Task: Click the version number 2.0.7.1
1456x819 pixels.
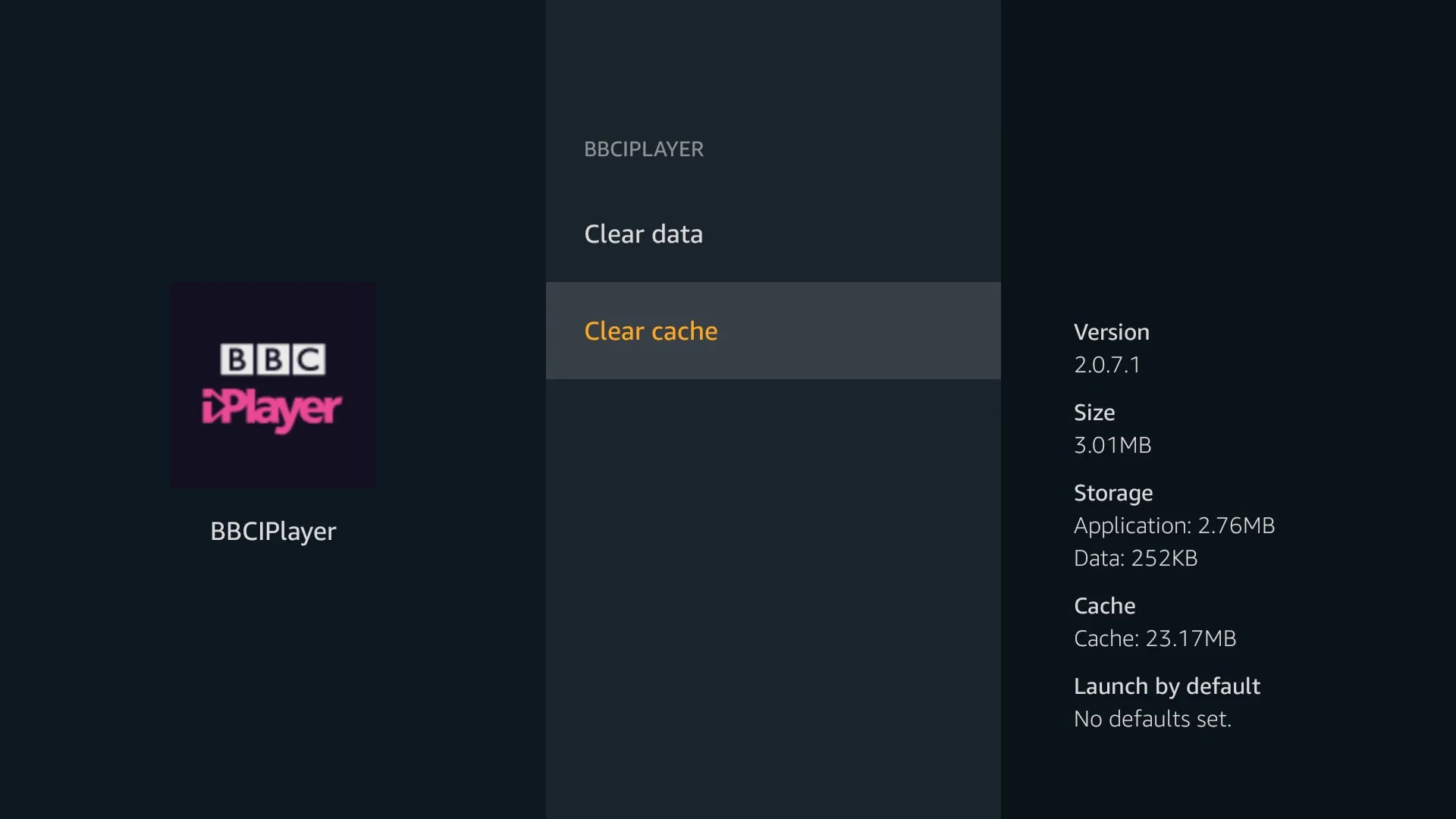Action: coord(1106,364)
